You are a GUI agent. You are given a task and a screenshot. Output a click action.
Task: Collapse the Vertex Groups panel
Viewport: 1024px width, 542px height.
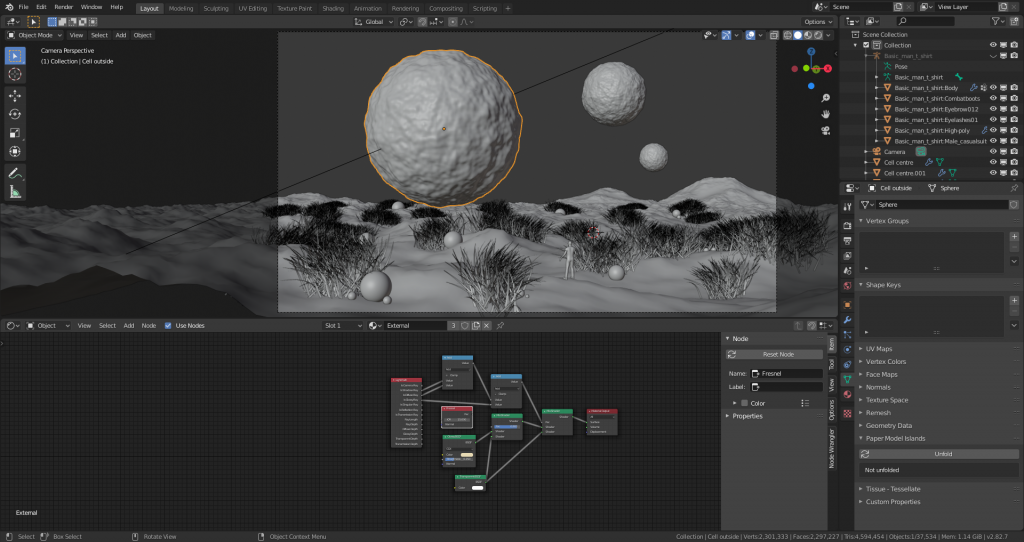[x=861, y=221]
